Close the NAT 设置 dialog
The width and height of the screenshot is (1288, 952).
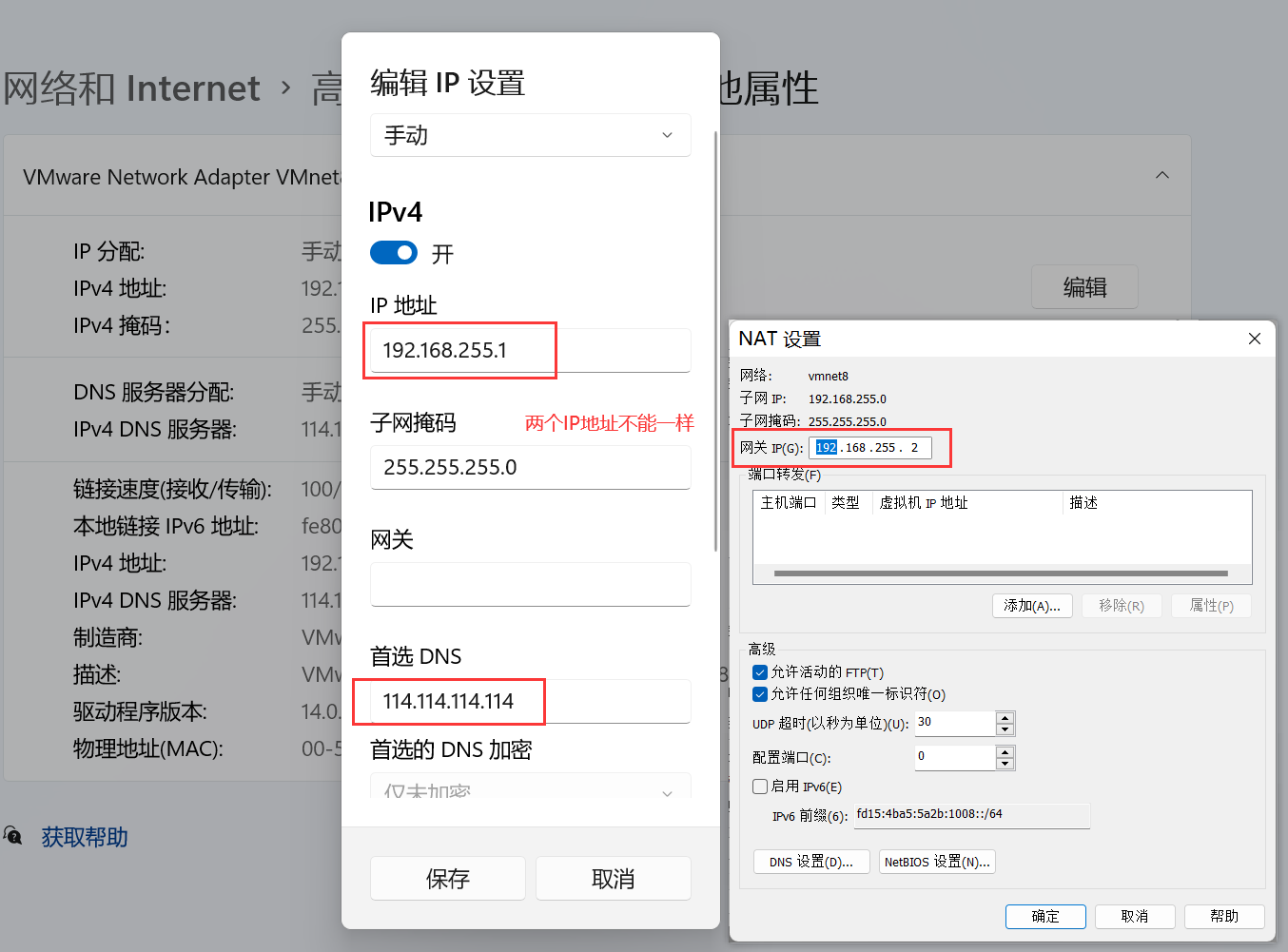click(1255, 339)
